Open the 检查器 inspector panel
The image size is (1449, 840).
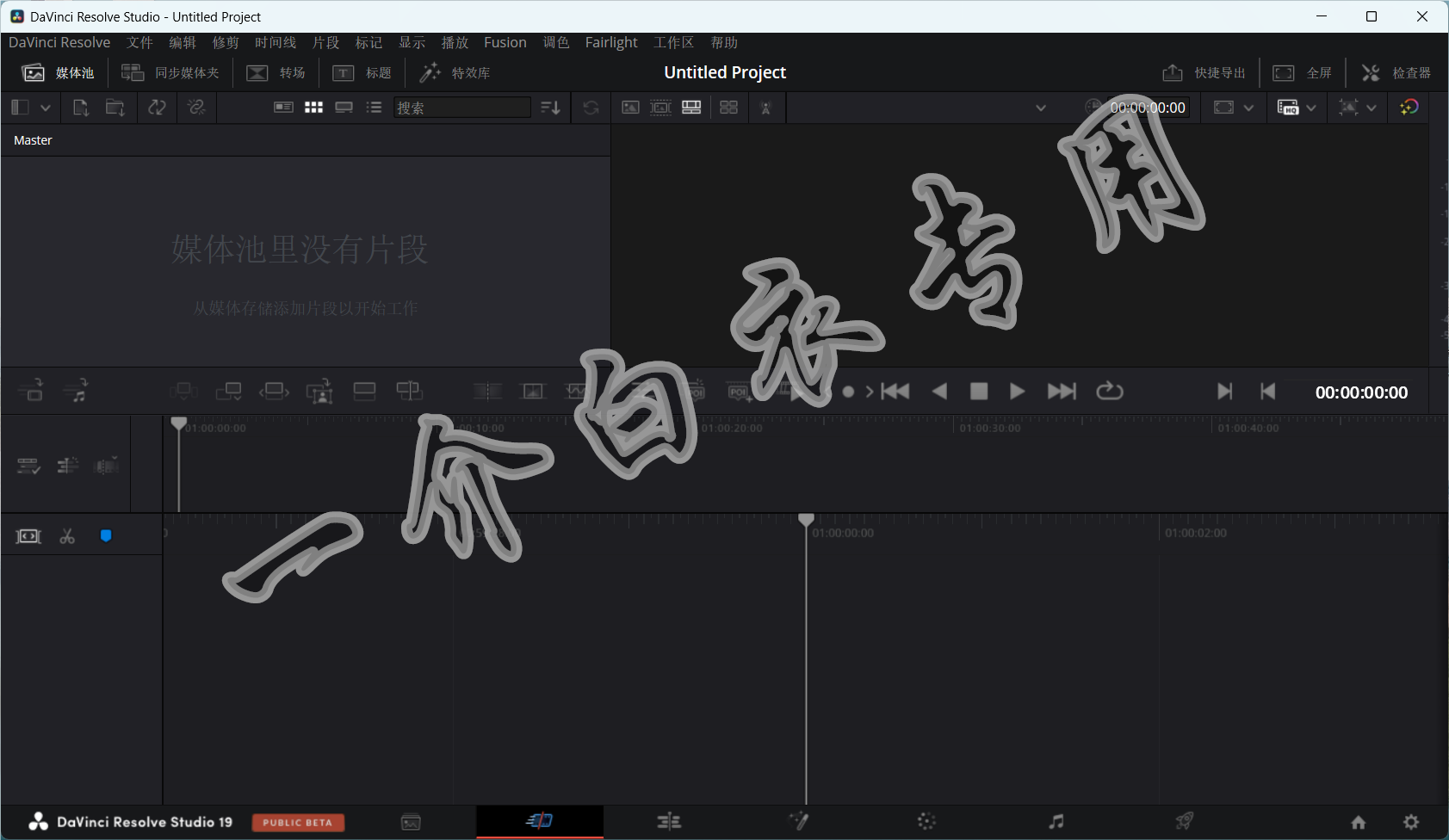[1396, 73]
